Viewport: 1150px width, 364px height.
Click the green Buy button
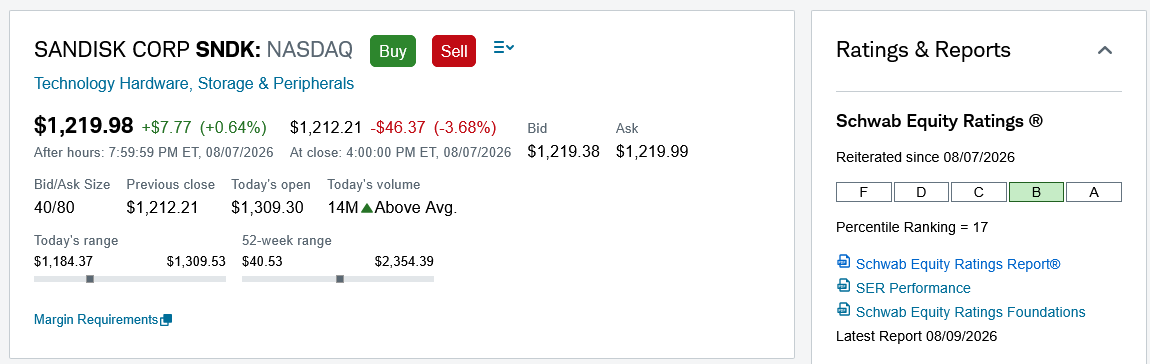point(393,51)
